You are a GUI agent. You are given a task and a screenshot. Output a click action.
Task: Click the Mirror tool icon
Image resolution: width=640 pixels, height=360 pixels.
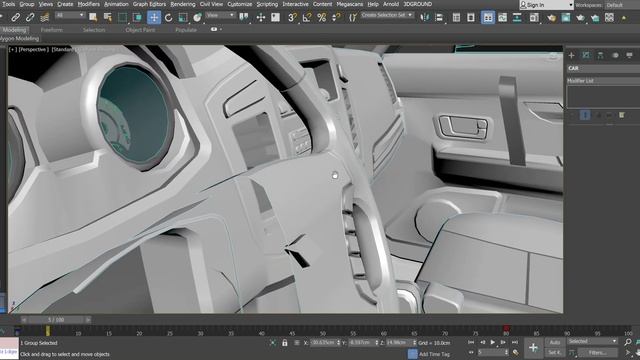424,18
